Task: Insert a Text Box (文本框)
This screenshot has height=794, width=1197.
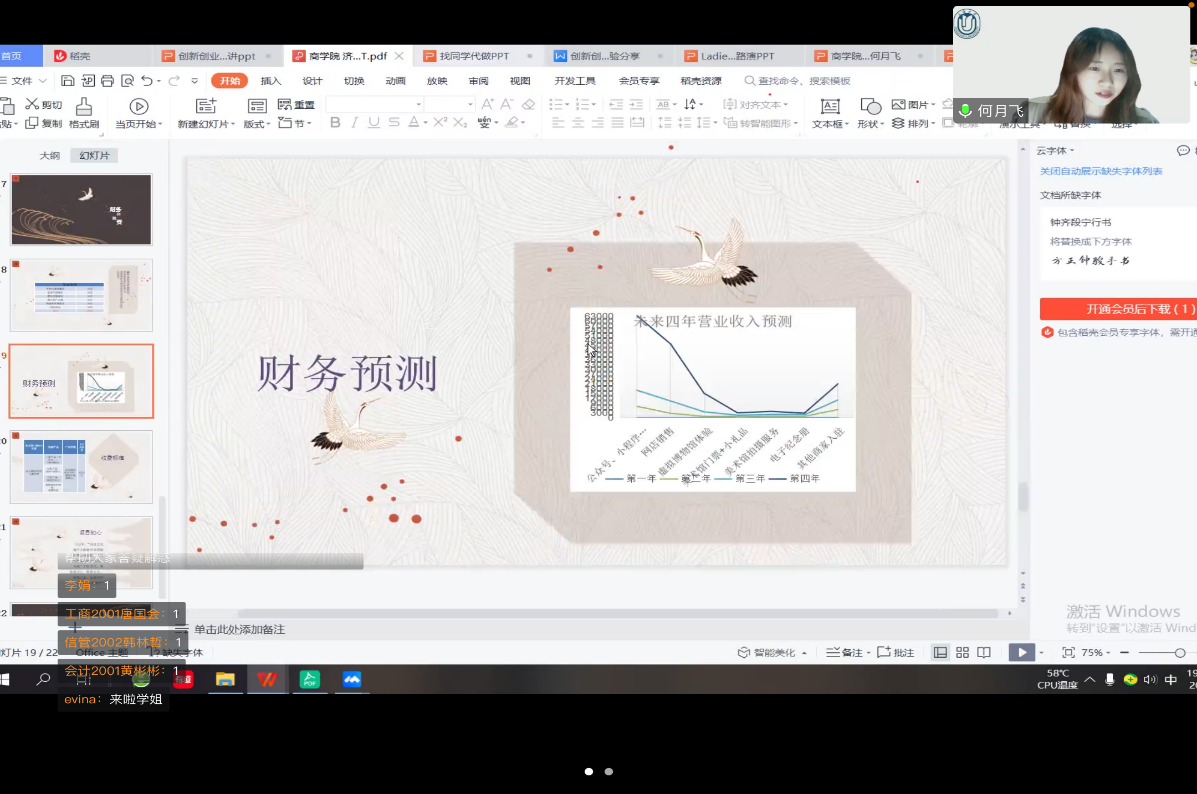Action: (x=829, y=112)
